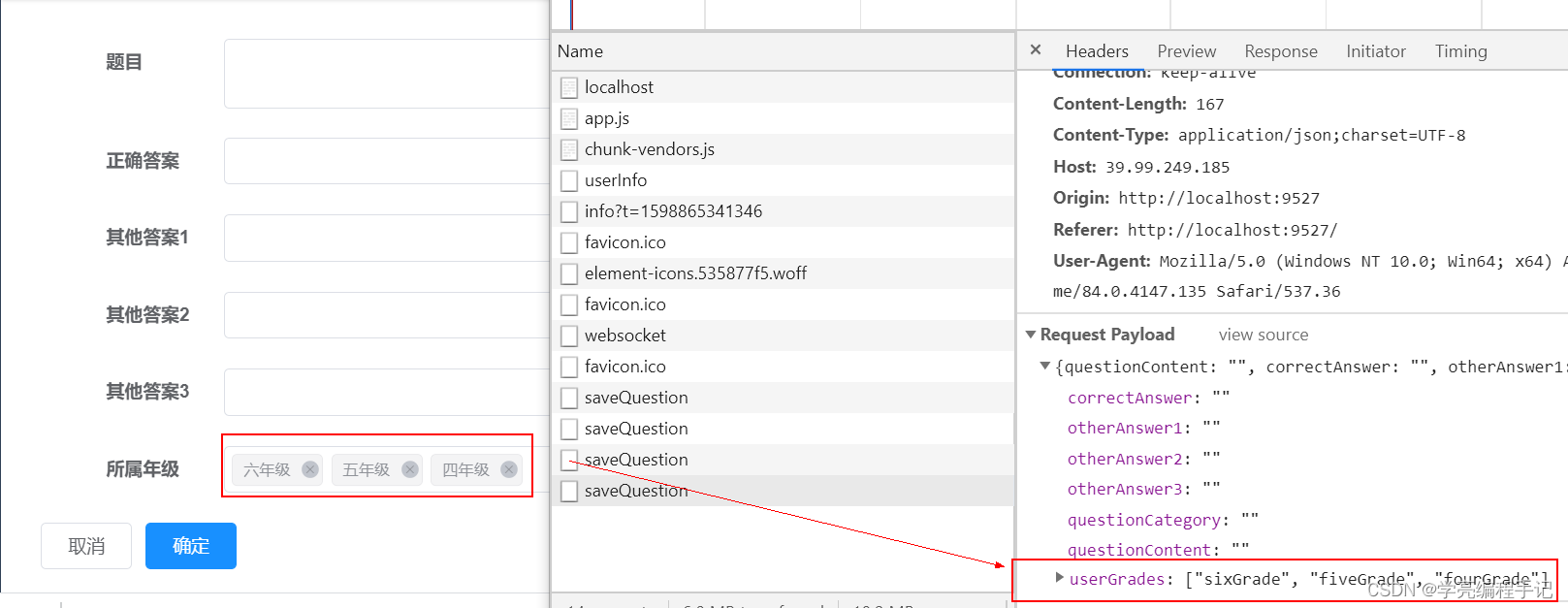Click the Host header value 39.99.249.185

tap(1168, 167)
